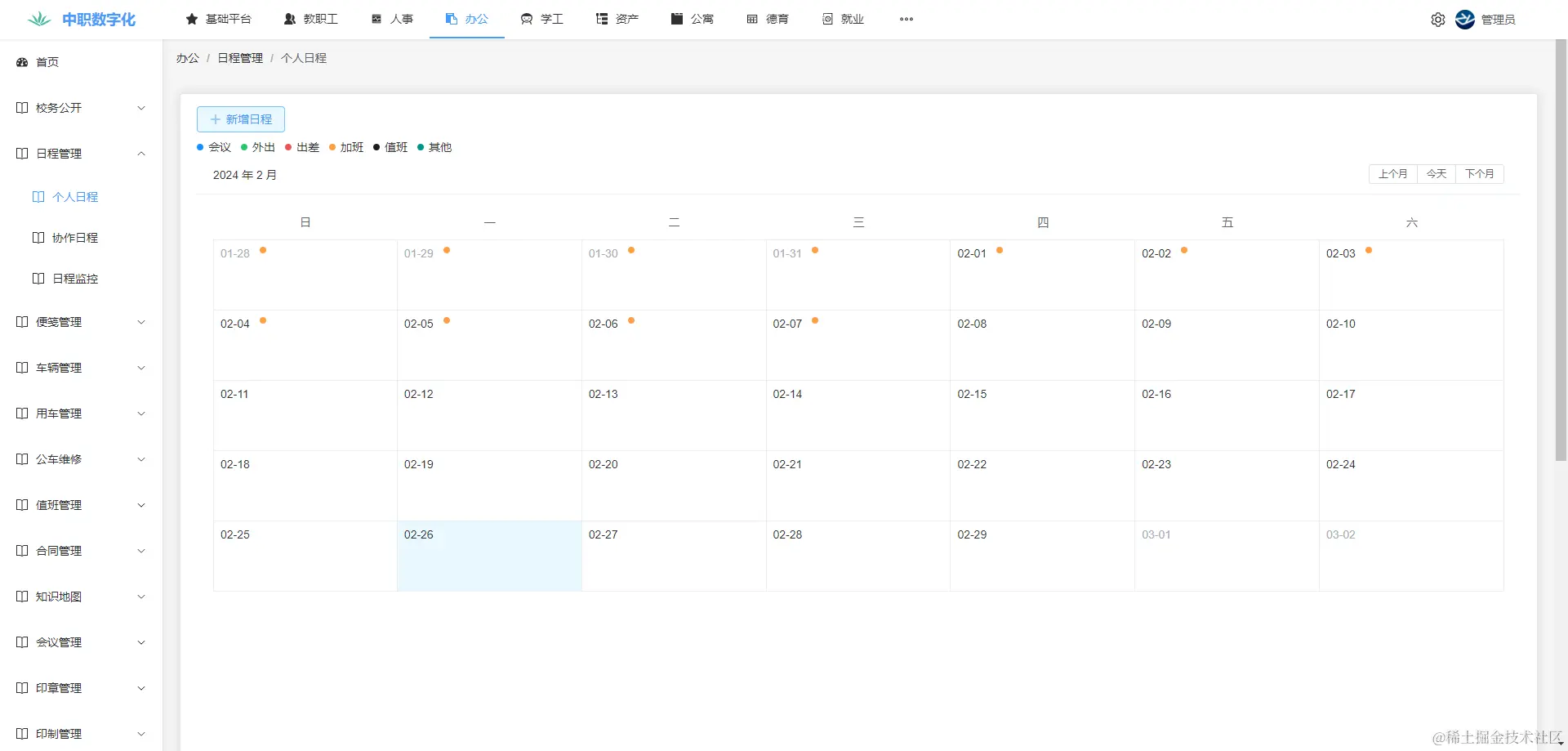Viewport: 1568px width, 751px height.
Task: Click the book icon beside 公车维修
Action: [22, 459]
